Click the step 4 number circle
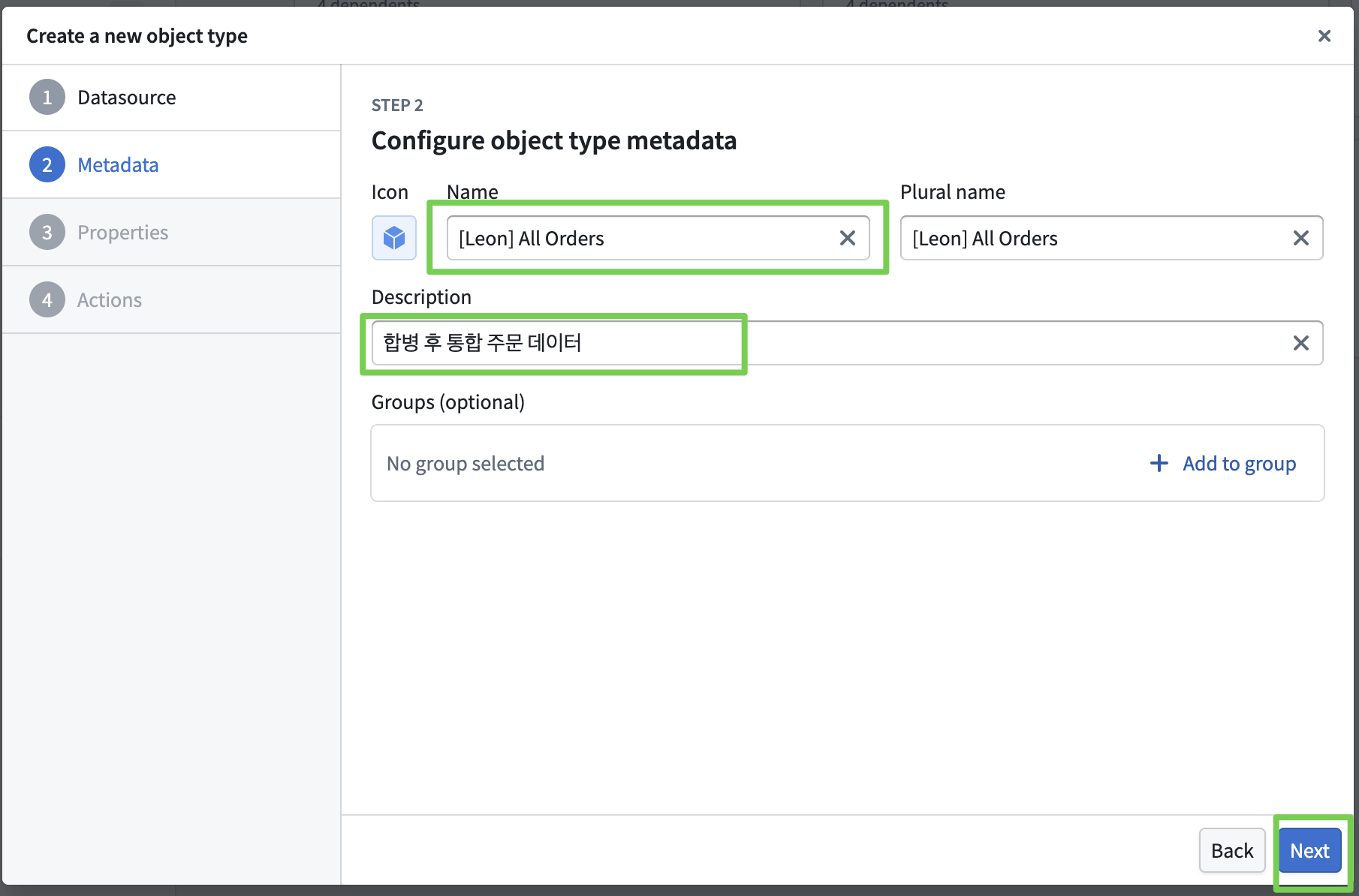This screenshot has height=896, width=1359. click(47, 300)
